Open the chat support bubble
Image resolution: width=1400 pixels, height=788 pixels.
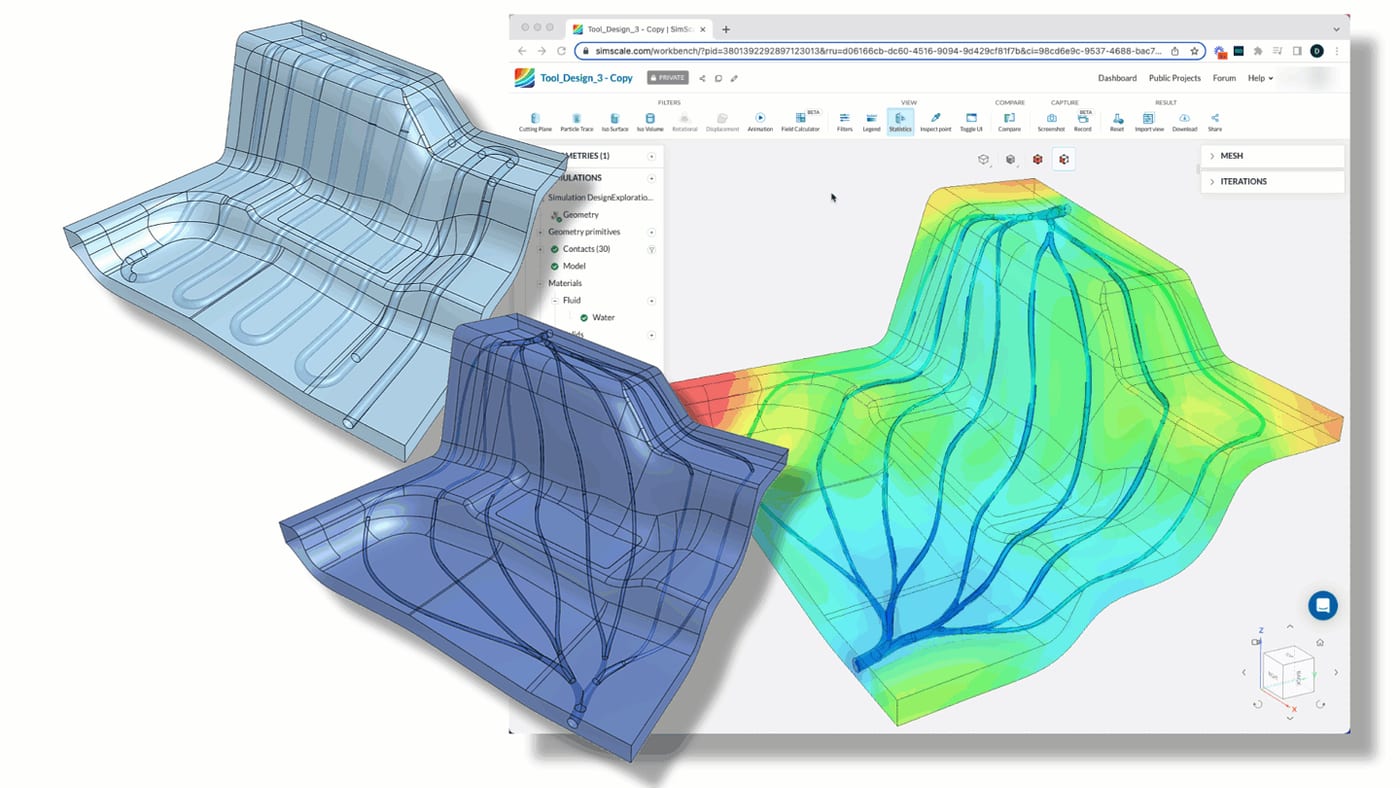(x=1323, y=605)
